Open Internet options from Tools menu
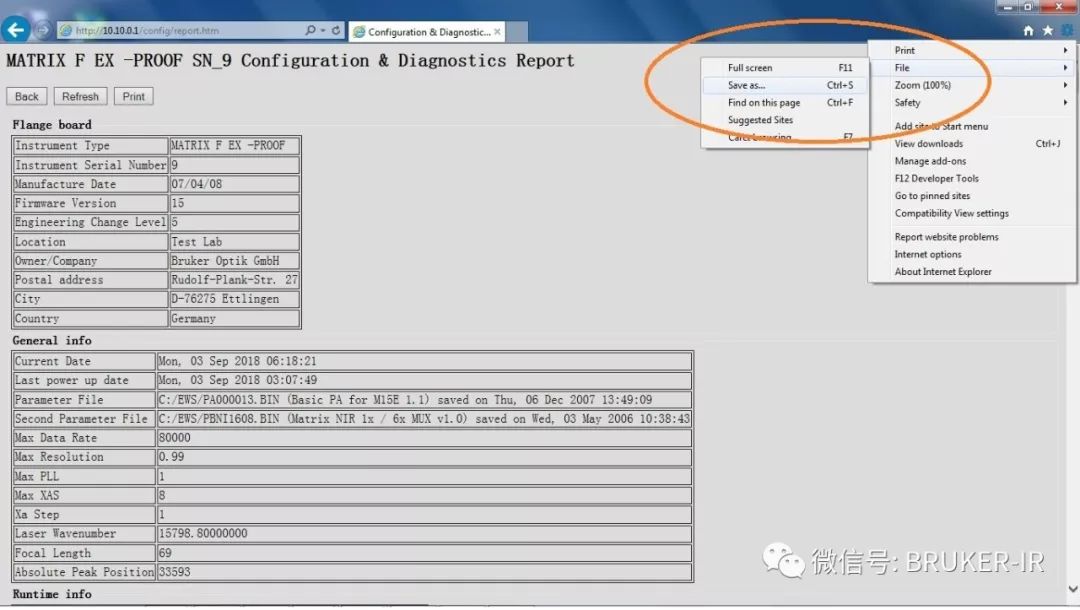The height and width of the screenshot is (610, 1080). [x=928, y=254]
